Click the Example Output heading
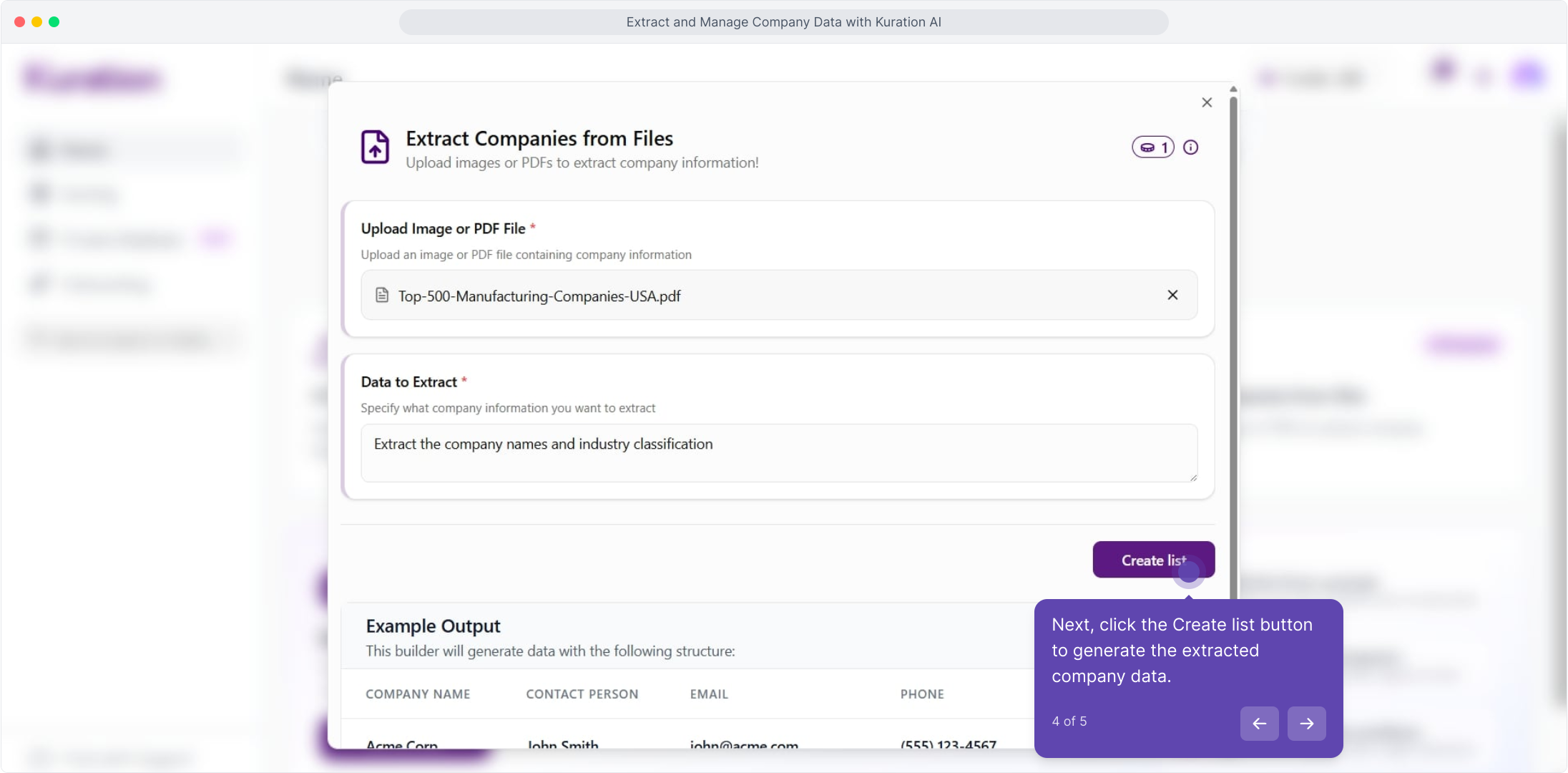 pyautogui.click(x=433, y=626)
